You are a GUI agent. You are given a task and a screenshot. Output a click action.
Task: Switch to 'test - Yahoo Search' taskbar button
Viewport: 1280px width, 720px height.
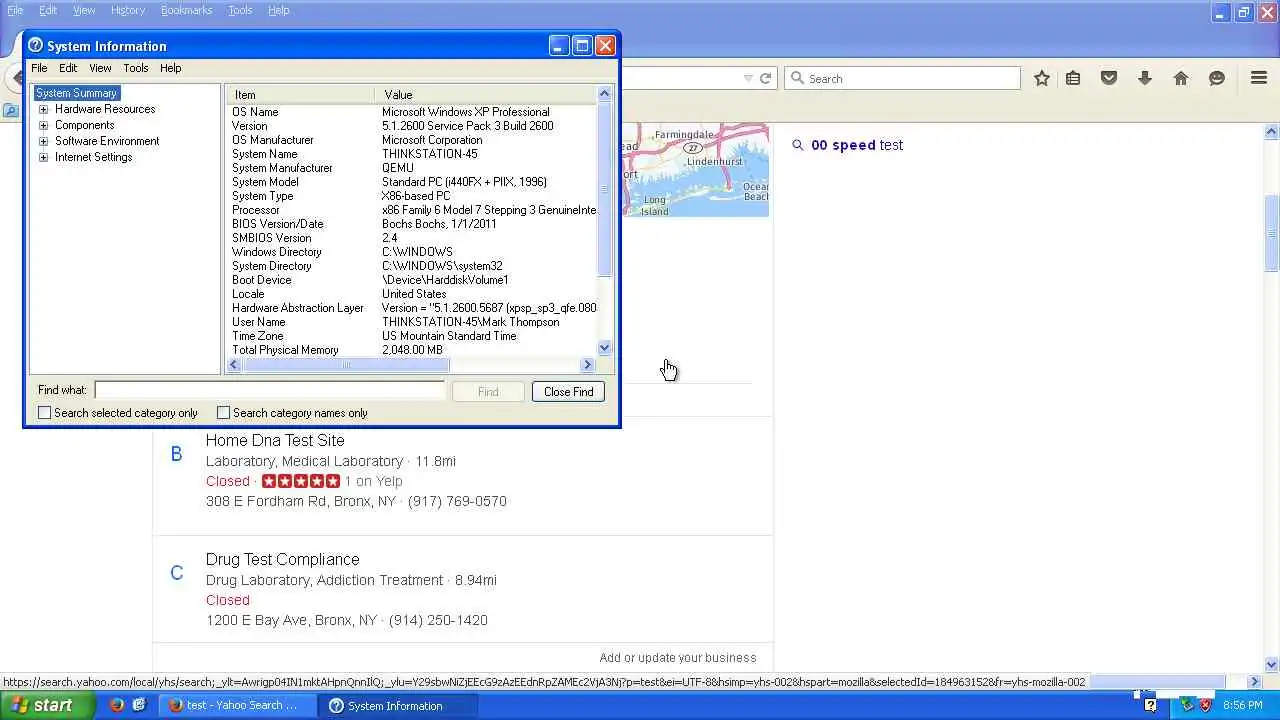coord(240,705)
